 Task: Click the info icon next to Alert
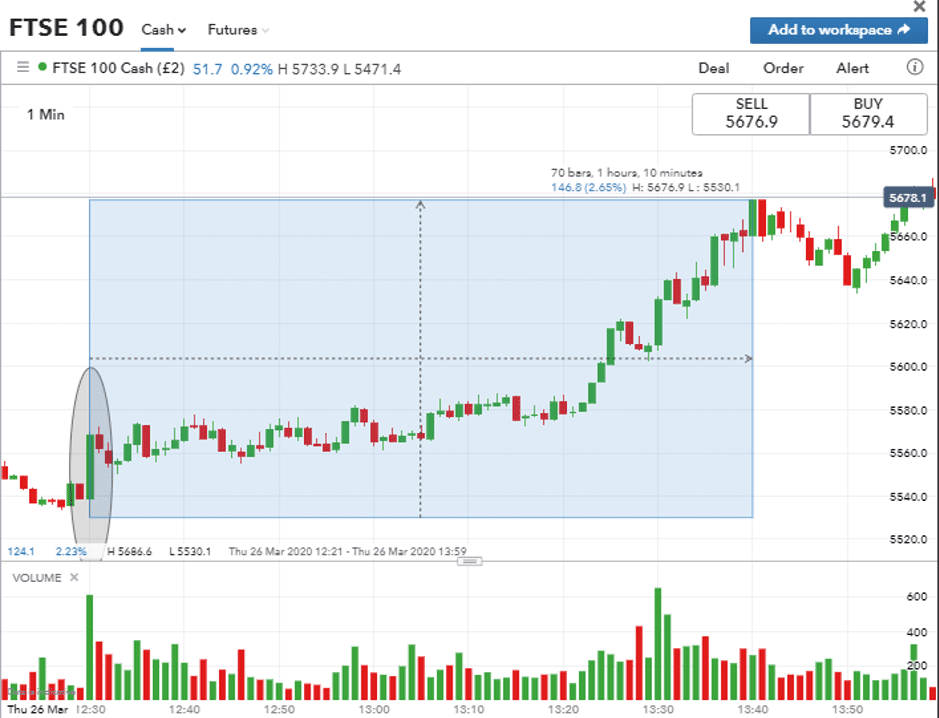(x=914, y=68)
